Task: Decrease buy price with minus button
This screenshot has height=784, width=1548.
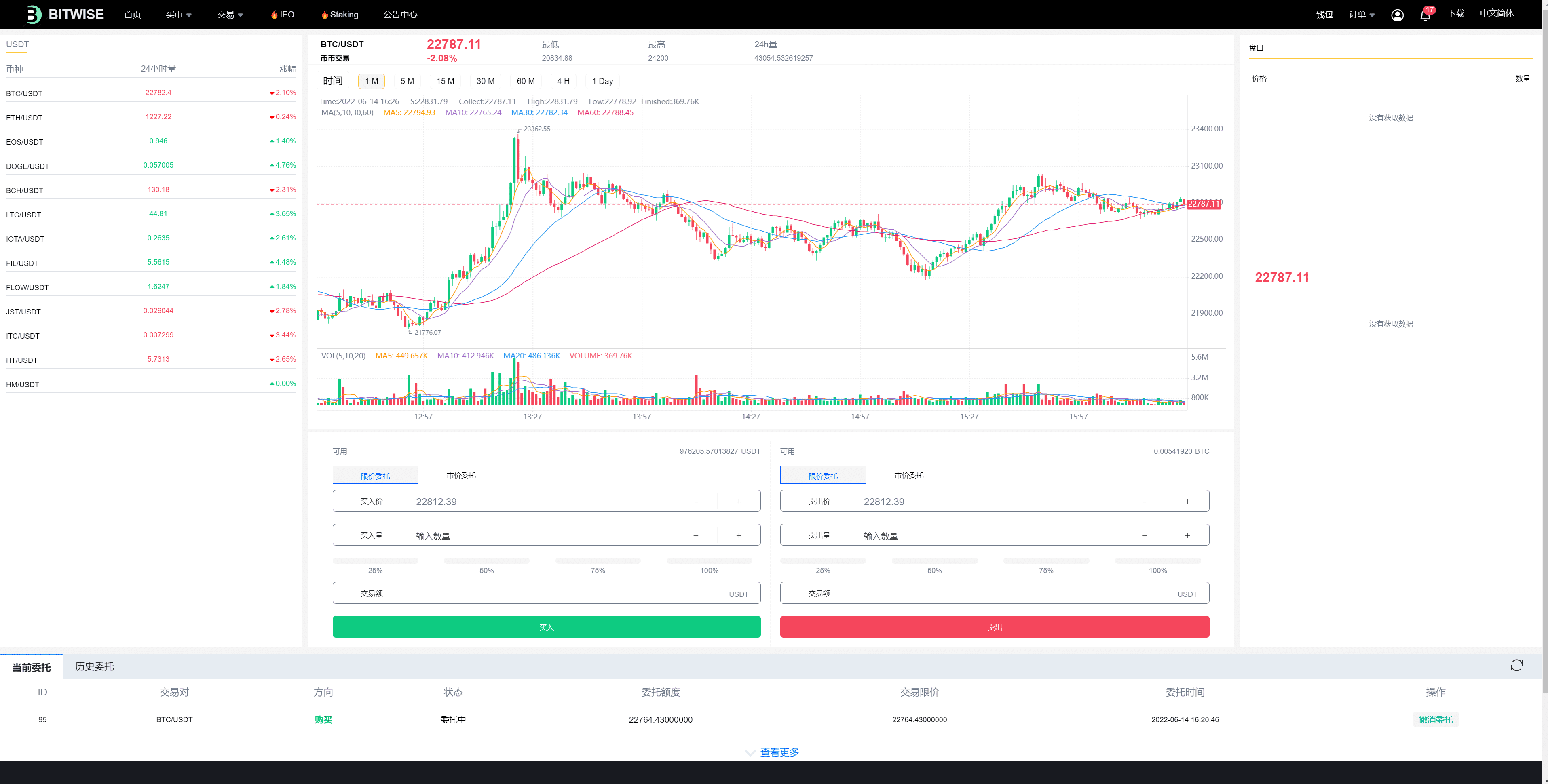Action: click(695, 502)
